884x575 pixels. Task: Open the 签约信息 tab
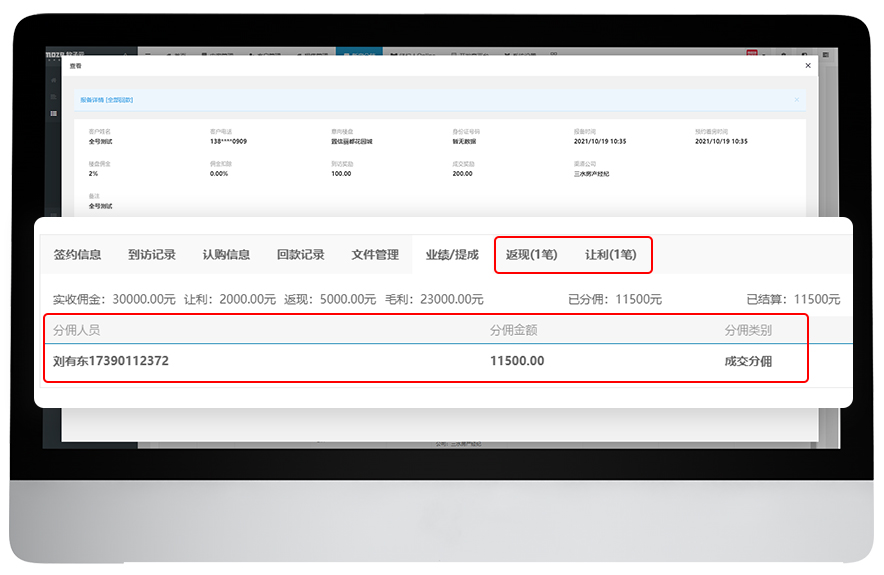77,255
